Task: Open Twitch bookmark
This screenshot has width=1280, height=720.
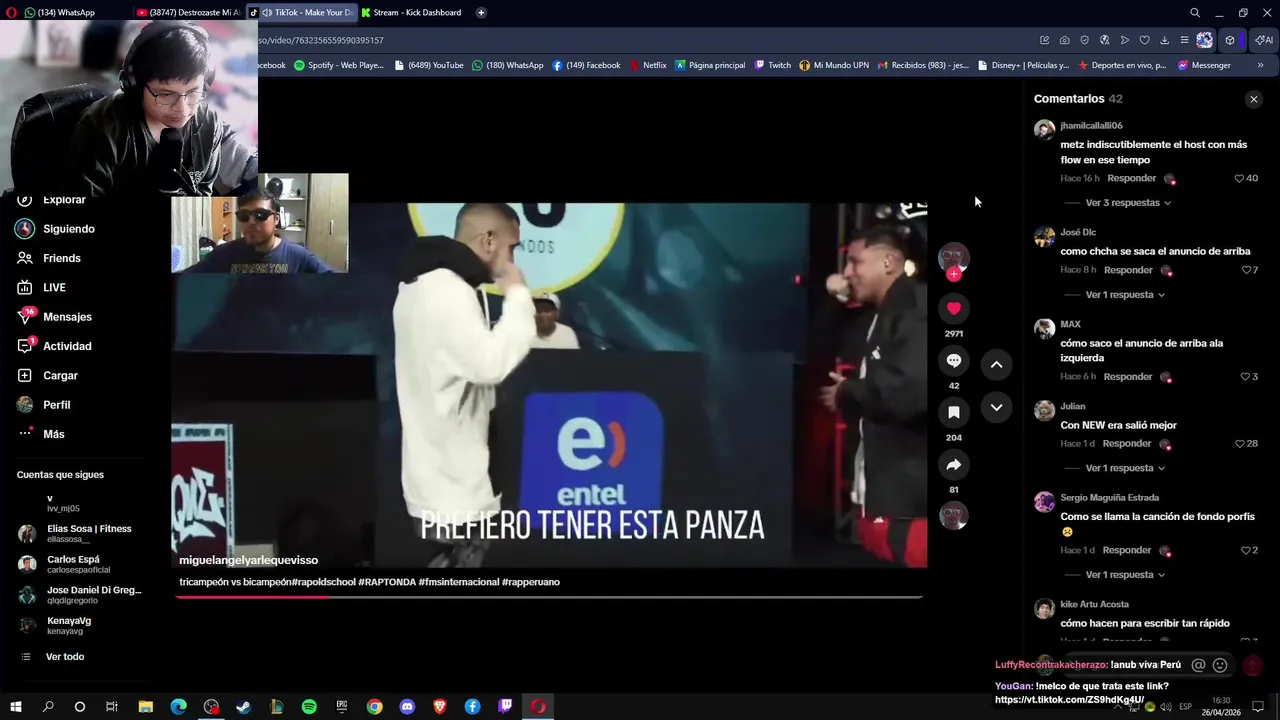Action: [x=773, y=65]
